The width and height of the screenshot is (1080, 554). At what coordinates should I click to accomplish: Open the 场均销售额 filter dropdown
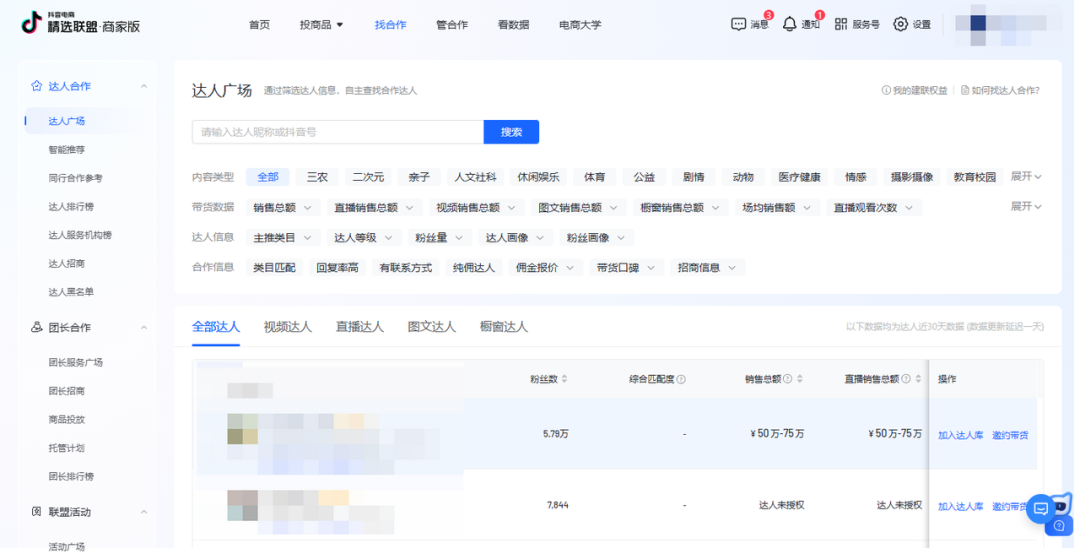778,207
